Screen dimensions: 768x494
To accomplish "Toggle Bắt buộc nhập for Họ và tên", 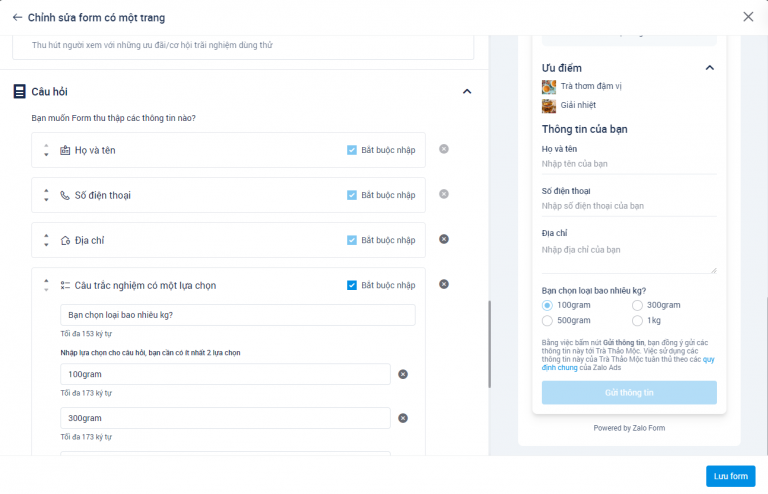I will [352, 150].
